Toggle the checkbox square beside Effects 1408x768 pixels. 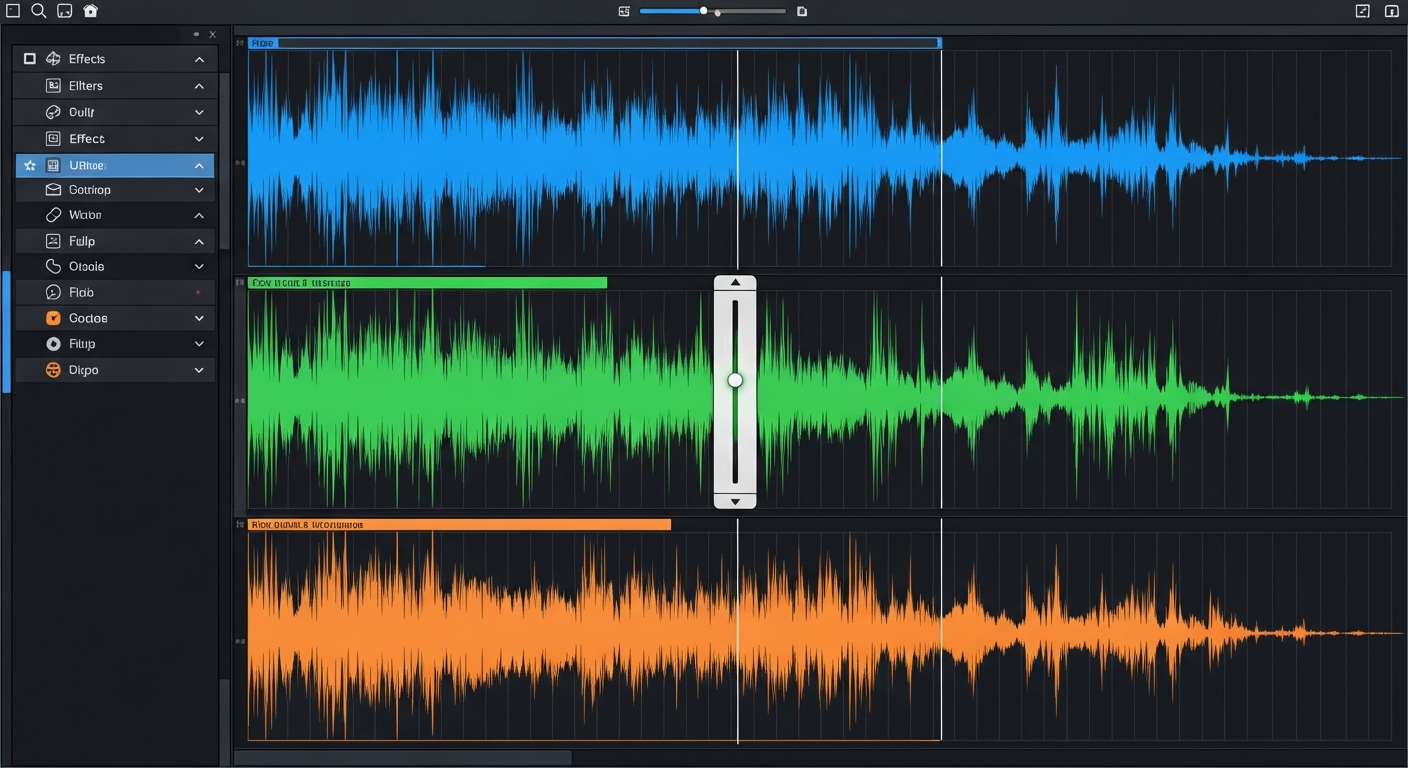point(29,58)
